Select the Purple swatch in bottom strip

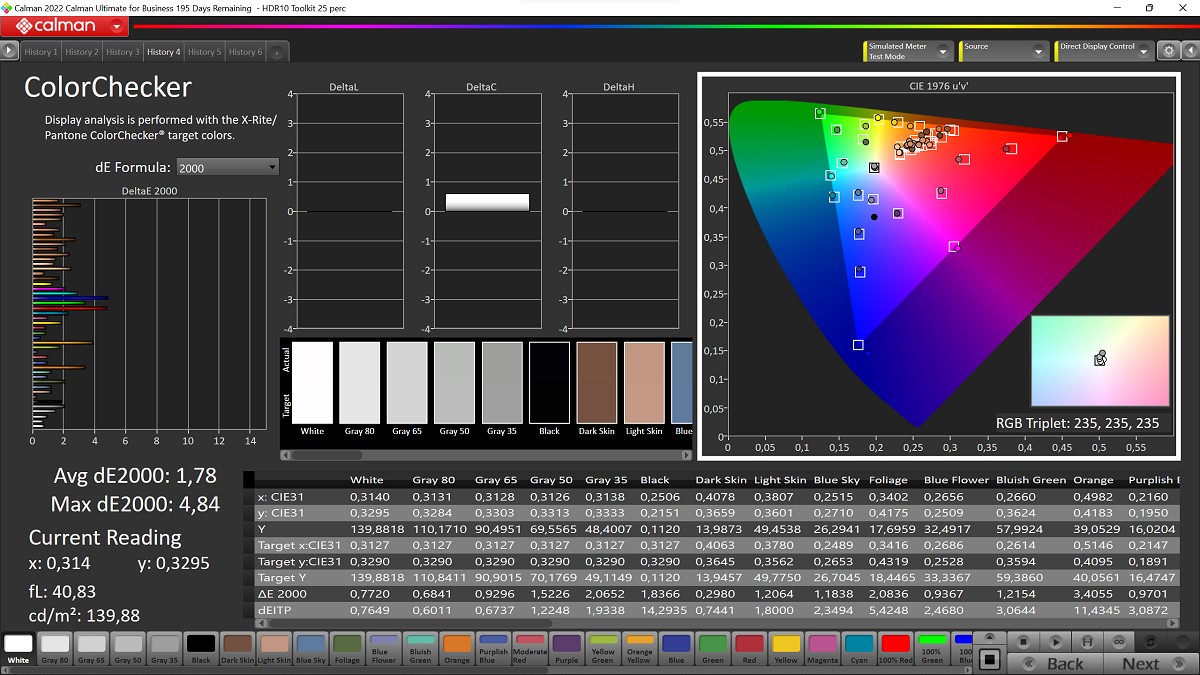pyautogui.click(x=566, y=649)
